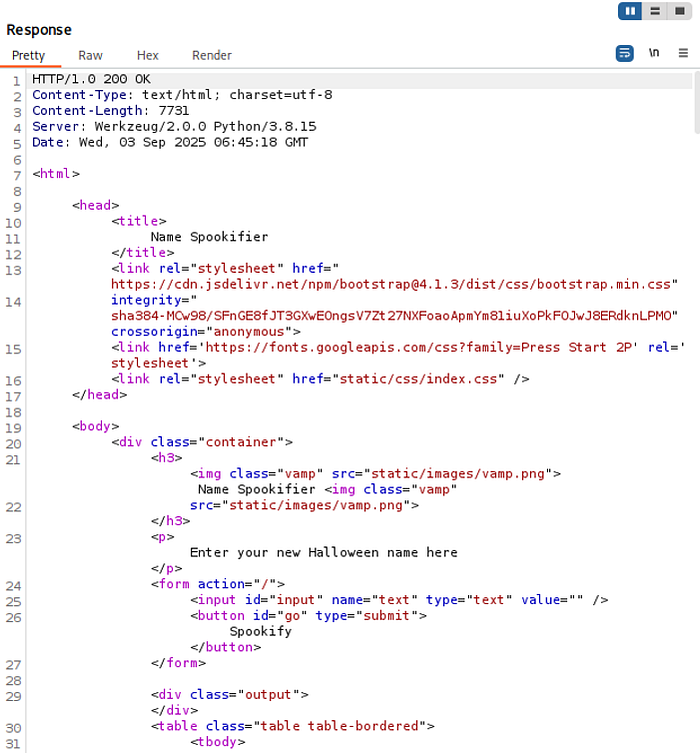Screen dimensions: 700x753
Task: Click the "anonymous" crossorigin value
Action: (249, 332)
